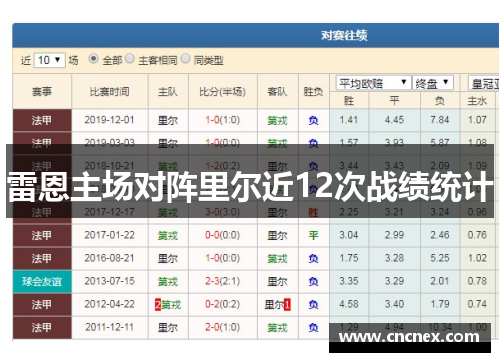This screenshot has width=500, height=362.
Task: Click the 第戎 away team in 2019-12-01 row
Action: tap(277, 120)
